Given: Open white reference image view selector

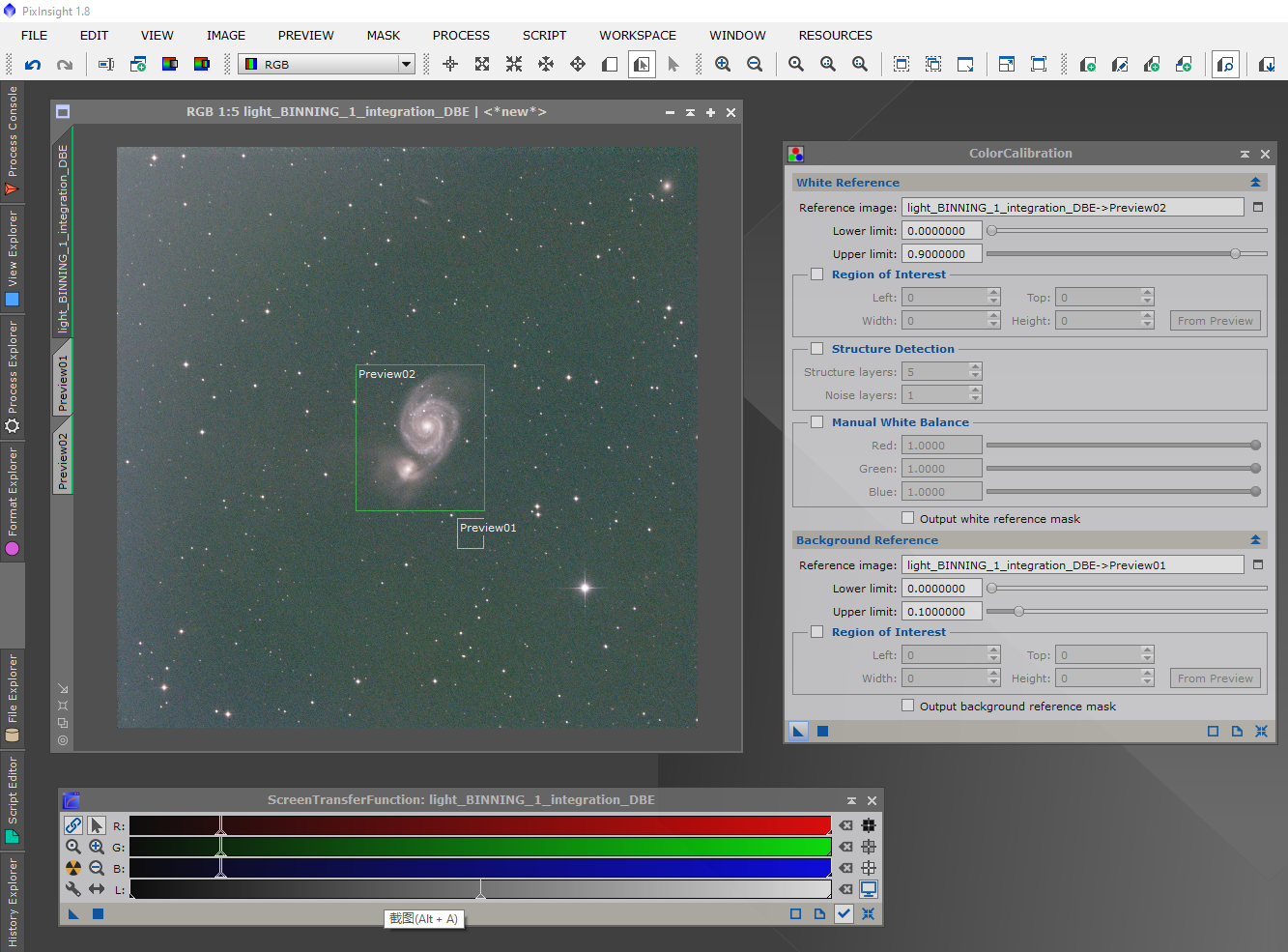Looking at the screenshot, I should click(x=1258, y=207).
